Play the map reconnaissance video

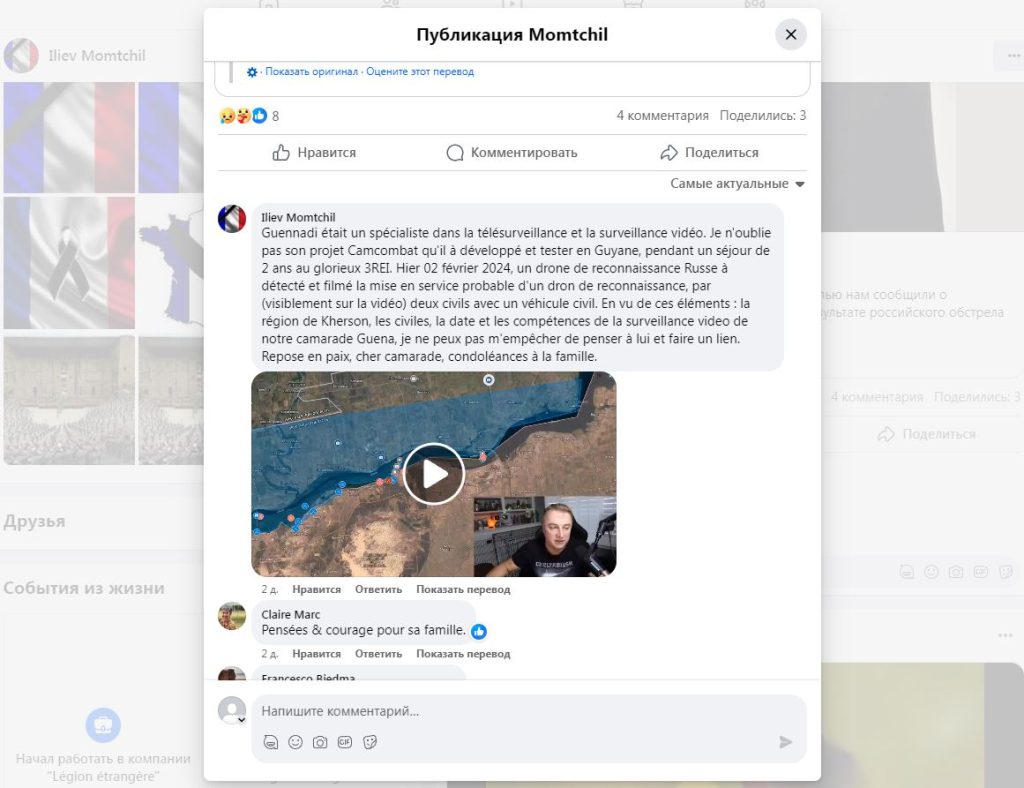pyautogui.click(x=433, y=474)
